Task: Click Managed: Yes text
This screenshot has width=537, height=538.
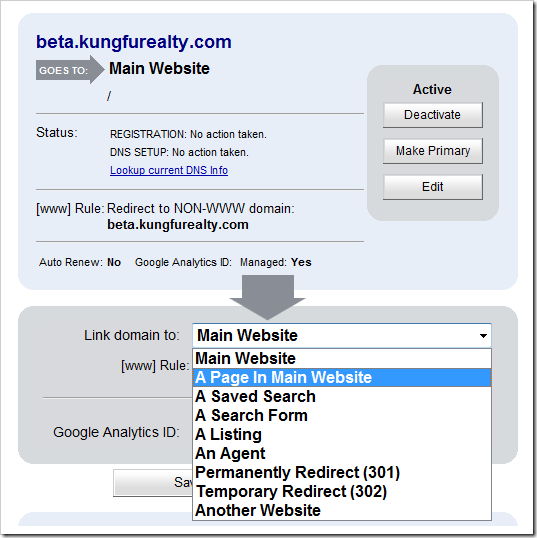Action: pyautogui.click(x=276, y=262)
